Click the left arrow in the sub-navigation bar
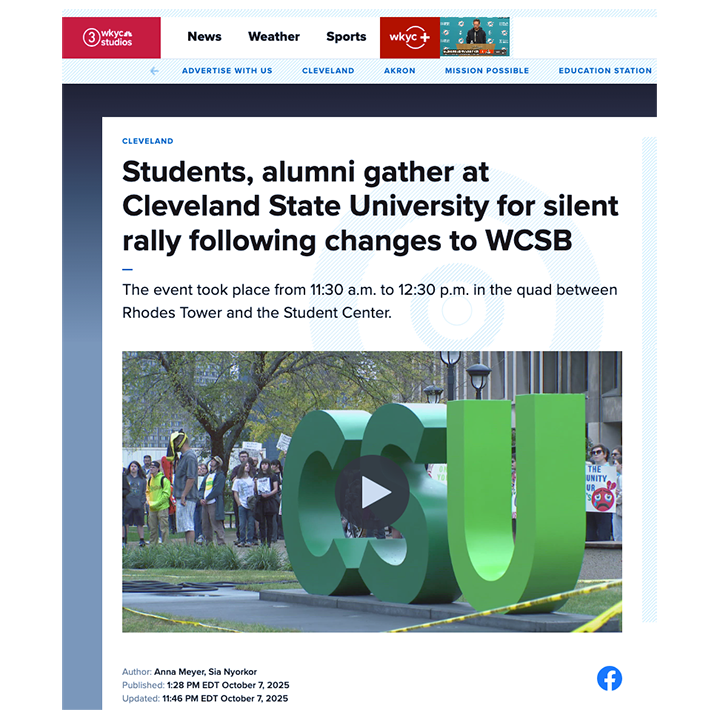 154,71
